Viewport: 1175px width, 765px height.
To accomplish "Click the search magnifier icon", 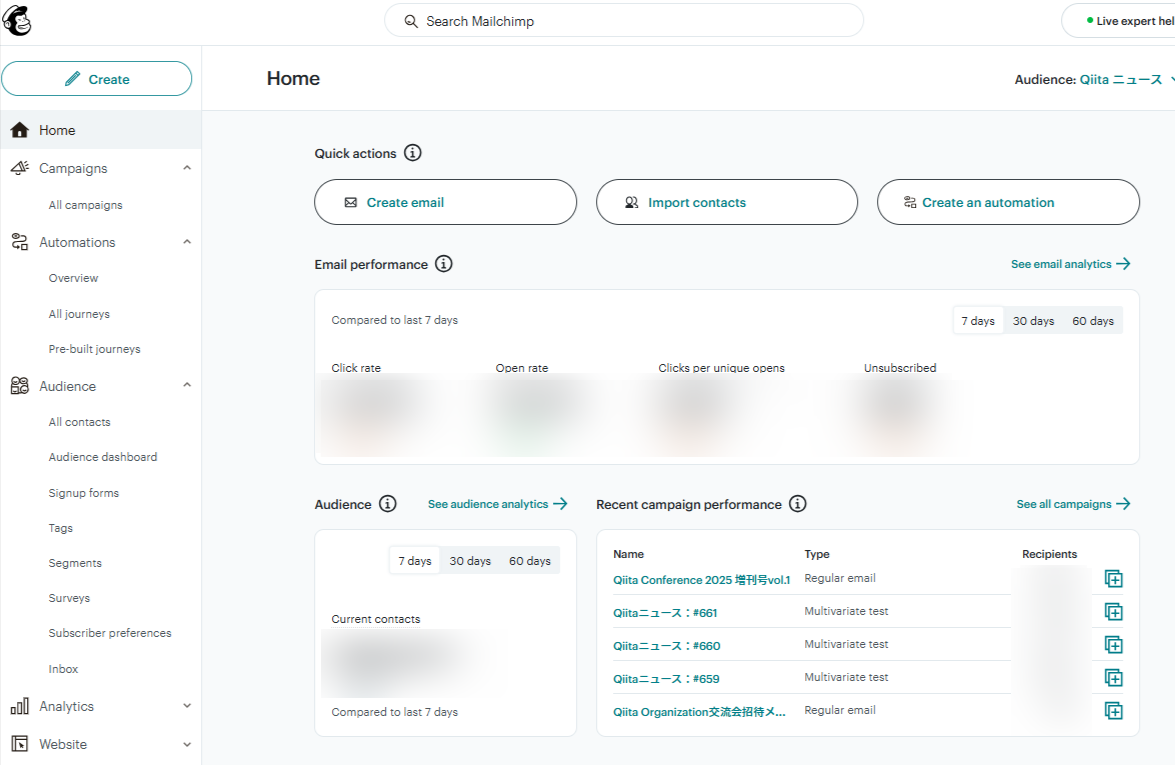I will coord(411,21).
